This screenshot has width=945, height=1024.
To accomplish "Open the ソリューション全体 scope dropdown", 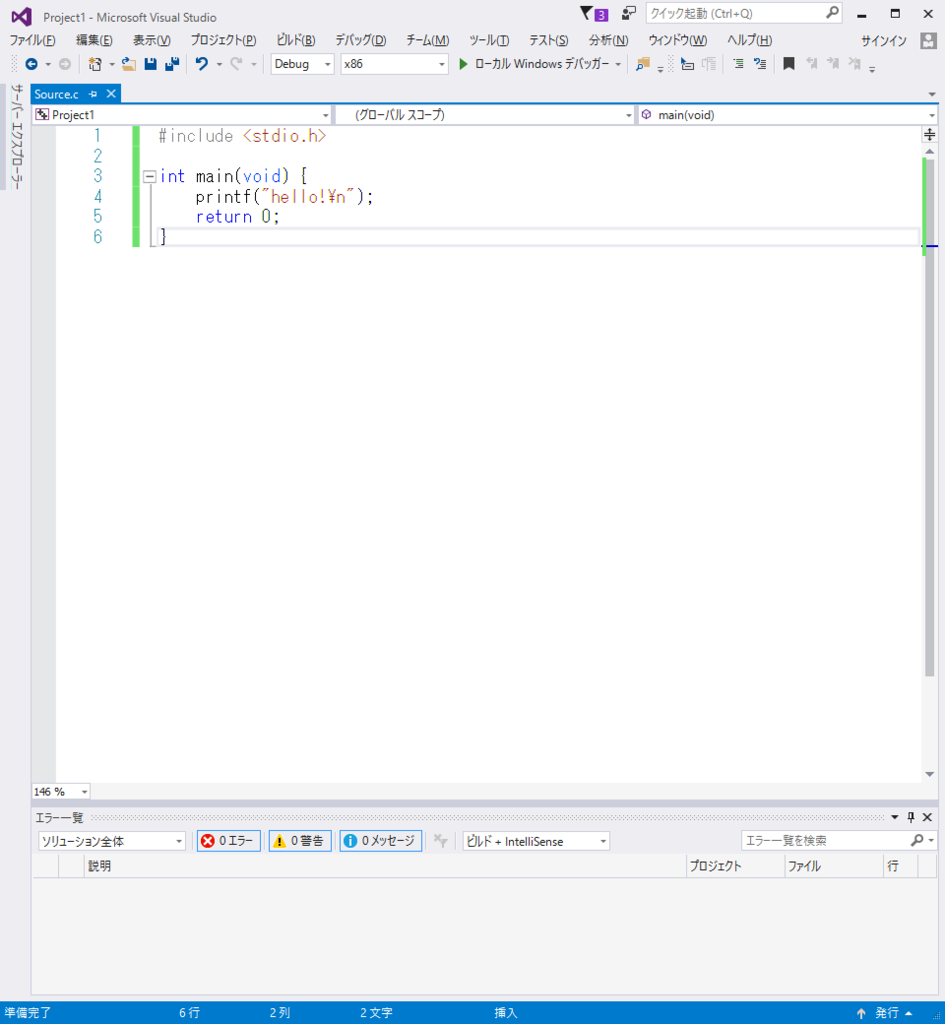I will click(x=112, y=841).
